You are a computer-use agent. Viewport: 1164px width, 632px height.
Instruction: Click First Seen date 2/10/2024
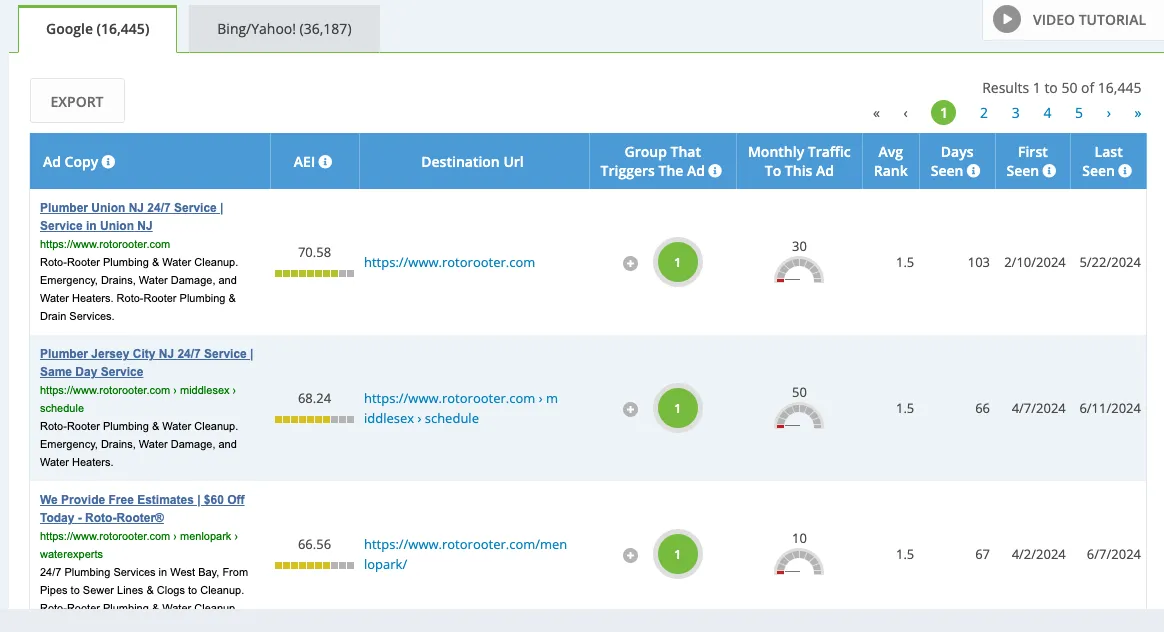[x=1035, y=262]
